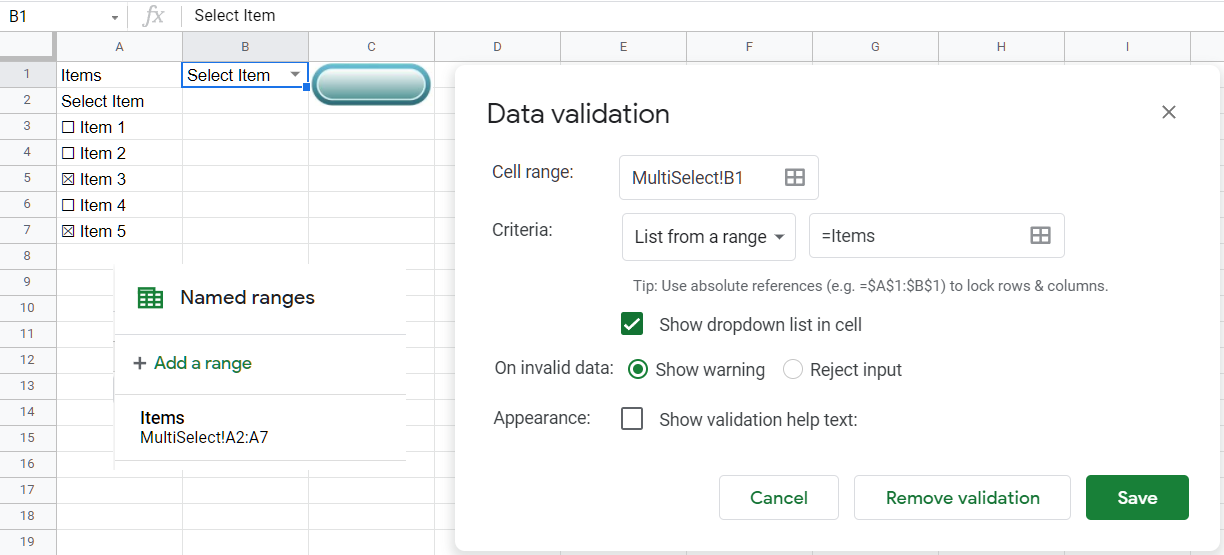Image resolution: width=1224 pixels, height=555 pixels.
Task: Click the criteria range grid selector icon
Action: point(1040,236)
